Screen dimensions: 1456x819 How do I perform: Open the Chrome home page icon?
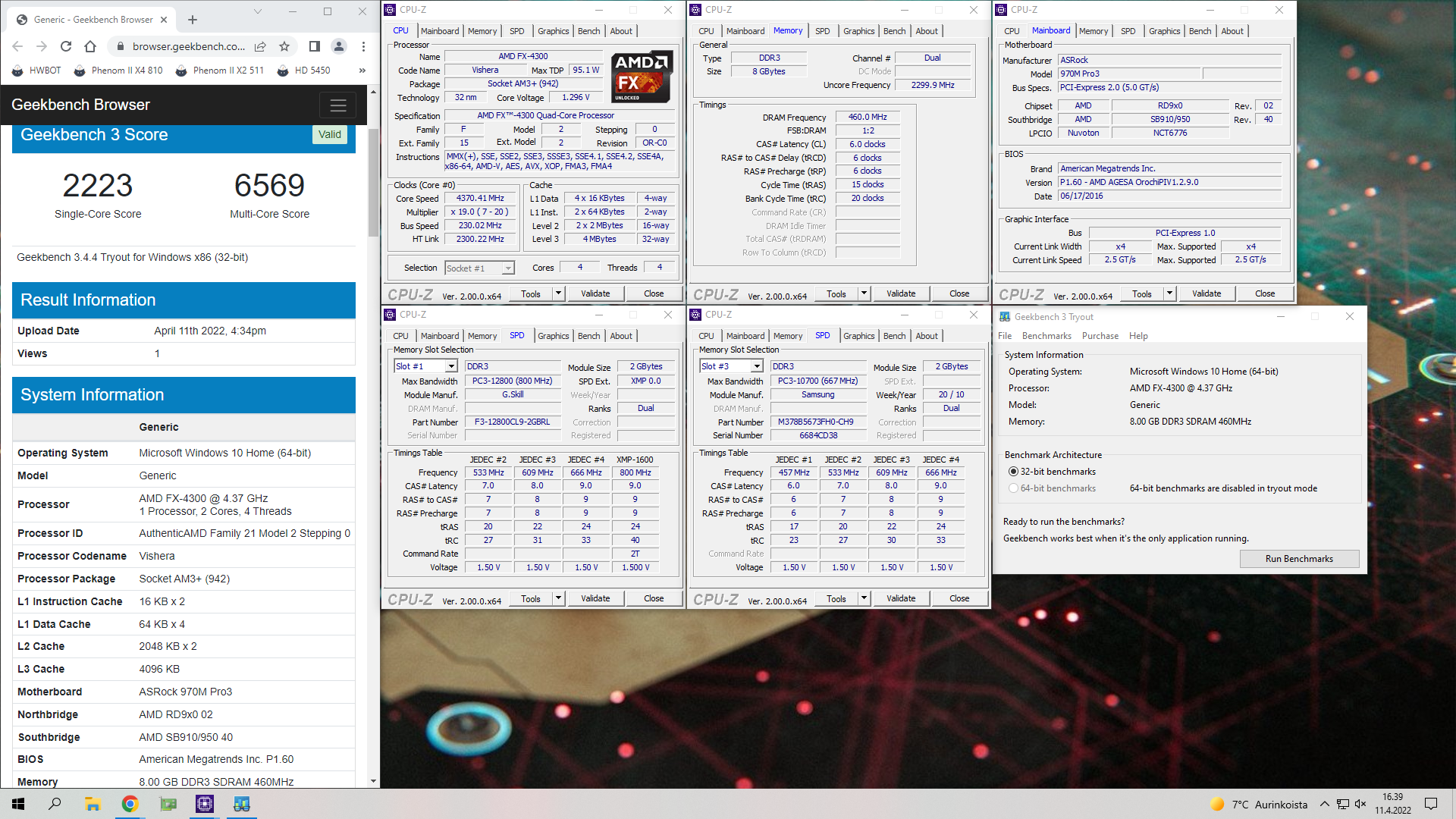point(90,46)
